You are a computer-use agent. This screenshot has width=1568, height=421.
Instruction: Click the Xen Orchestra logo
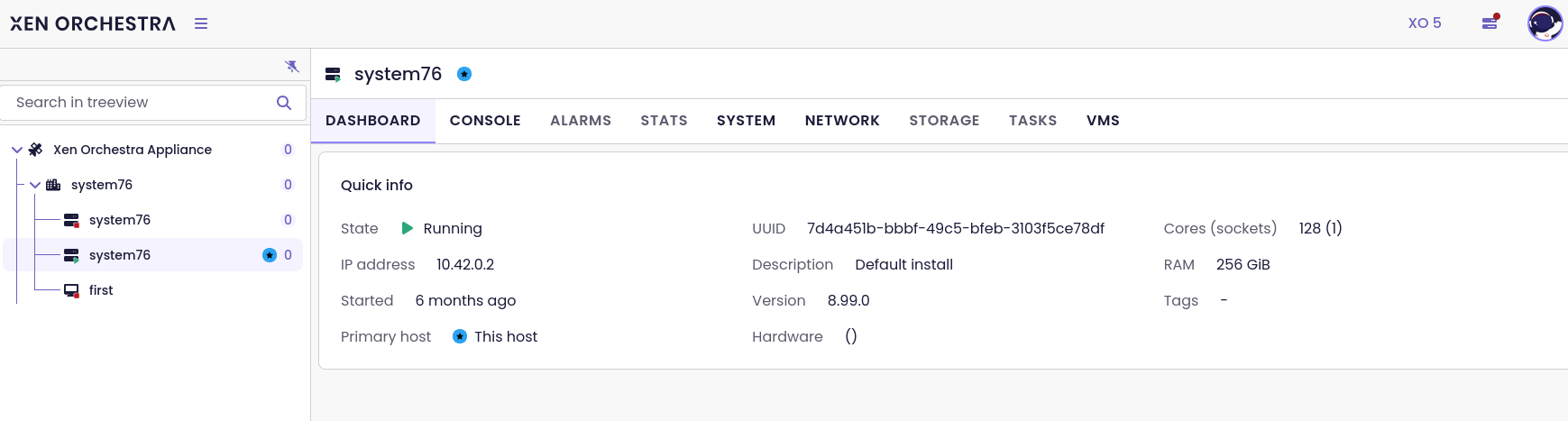[93, 23]
